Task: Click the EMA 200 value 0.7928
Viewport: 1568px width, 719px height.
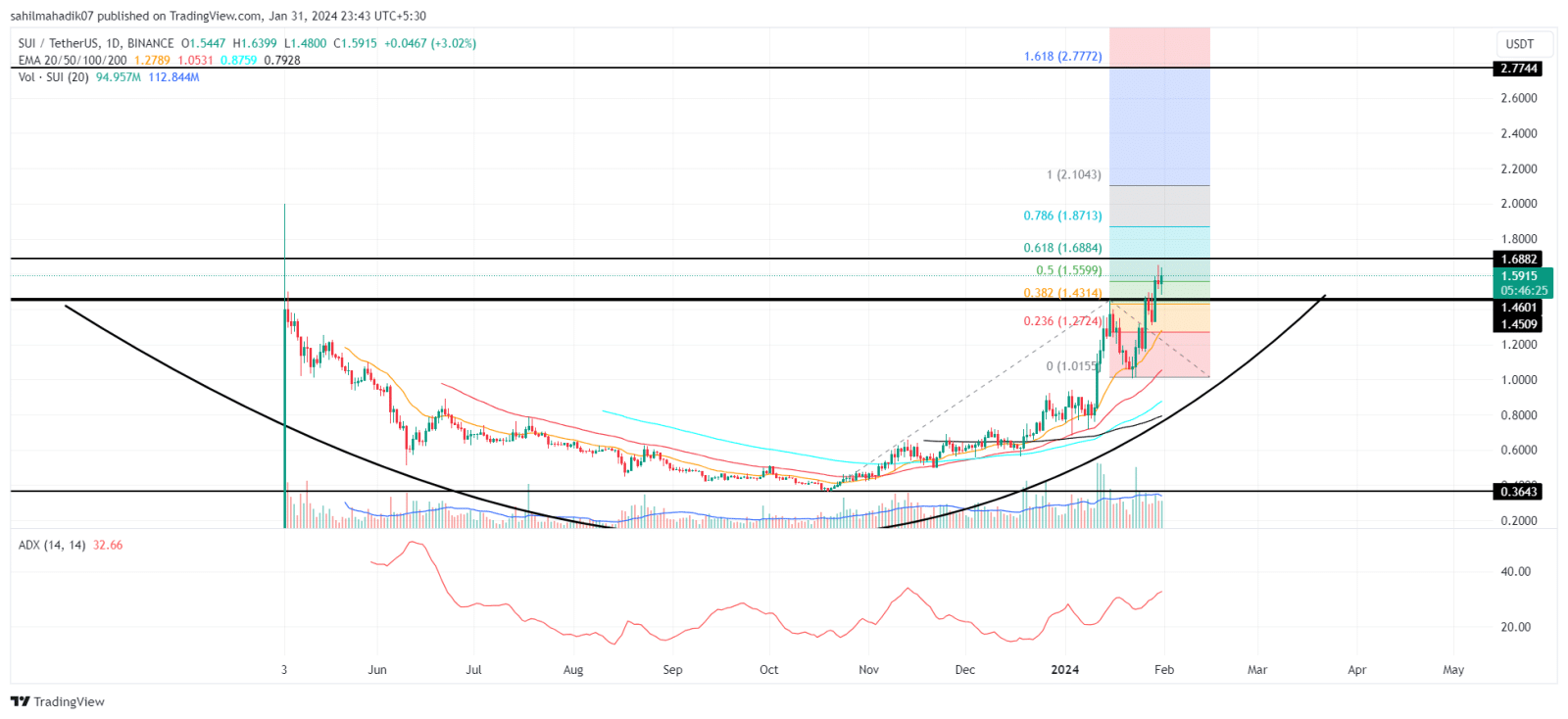Action: [x=282, y=60]
